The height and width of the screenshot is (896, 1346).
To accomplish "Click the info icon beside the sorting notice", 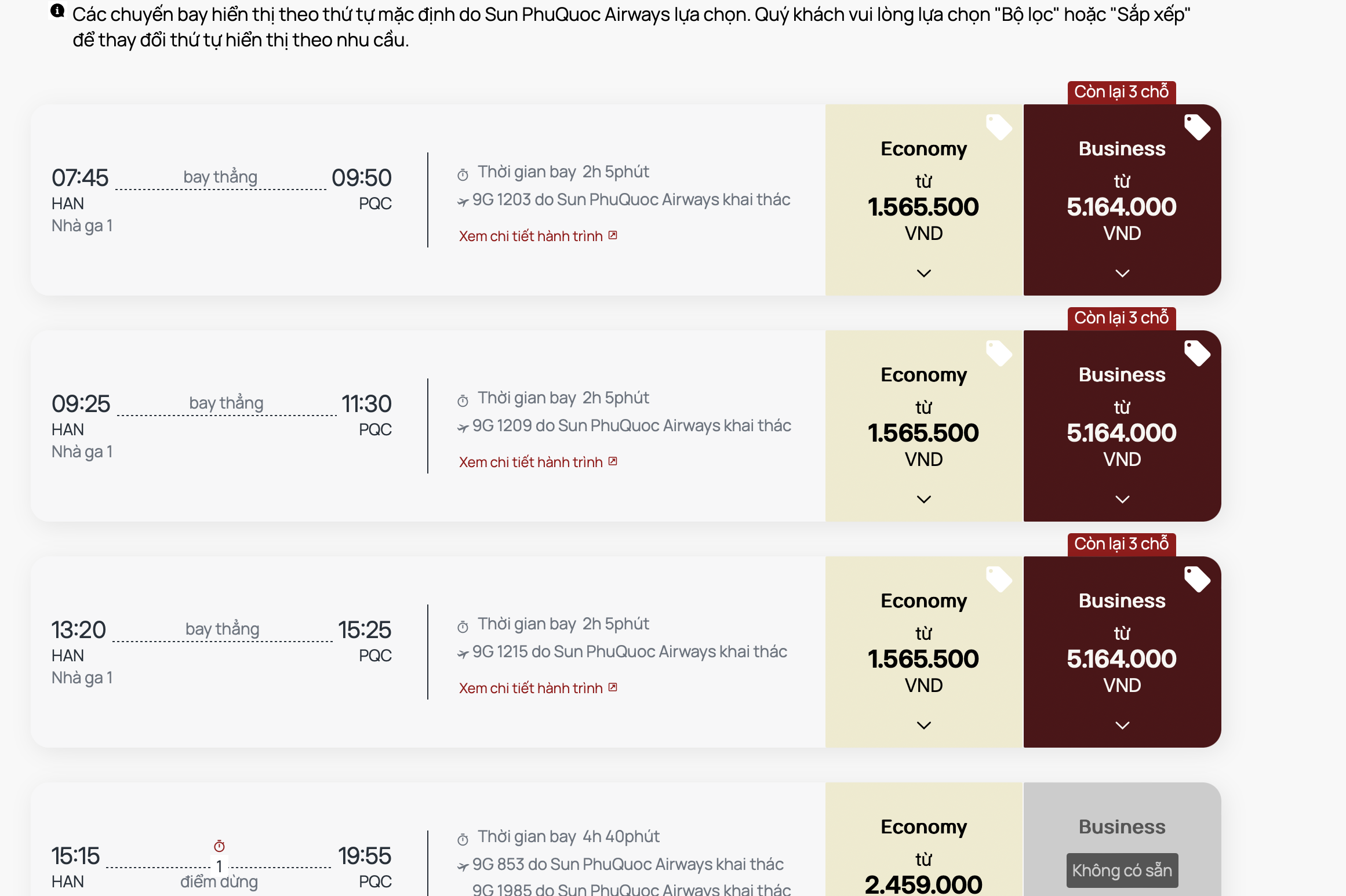I will 57,11.
